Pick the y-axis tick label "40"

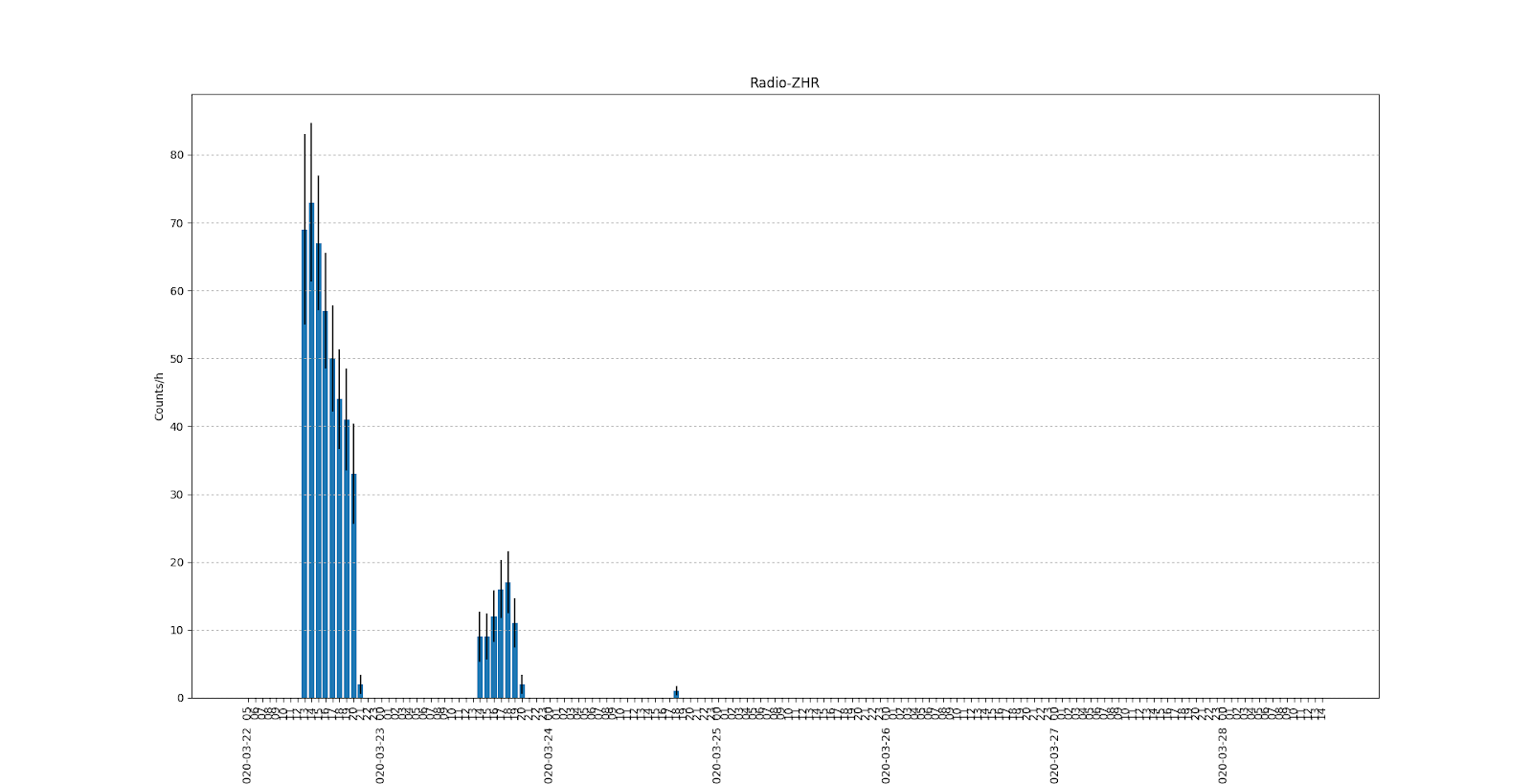(x=177, y=427)
